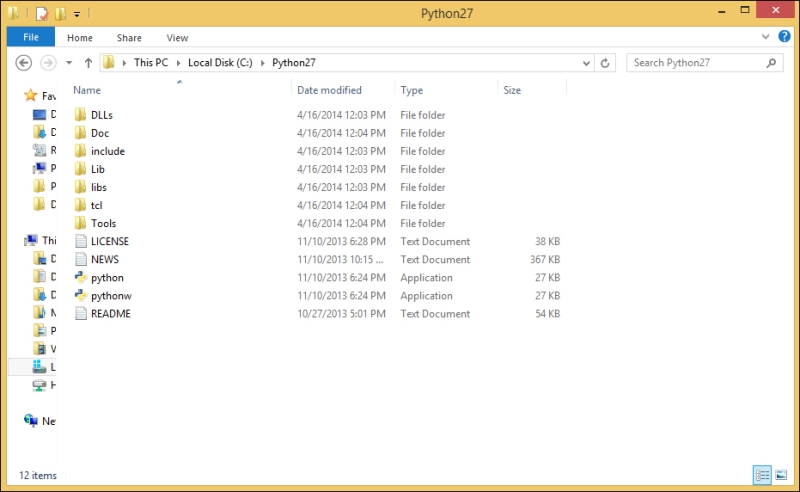Screen dimensions: 800x492
Task: Go up one folder level
Action: (x=88, y=63)
